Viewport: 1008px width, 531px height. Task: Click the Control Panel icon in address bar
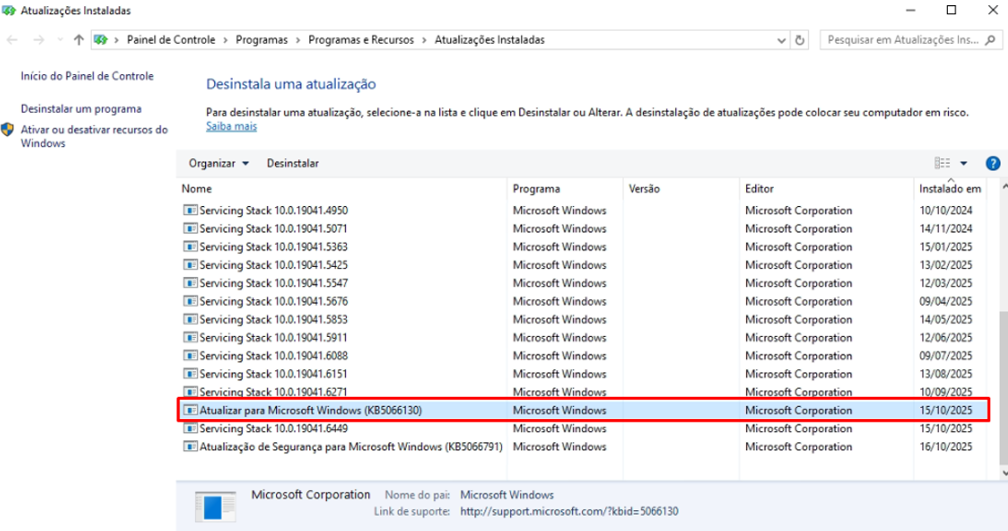click(101, 40)
